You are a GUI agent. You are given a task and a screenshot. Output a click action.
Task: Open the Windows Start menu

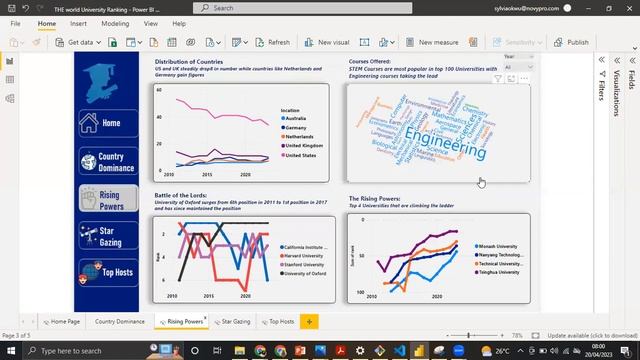tap(11, 351)
